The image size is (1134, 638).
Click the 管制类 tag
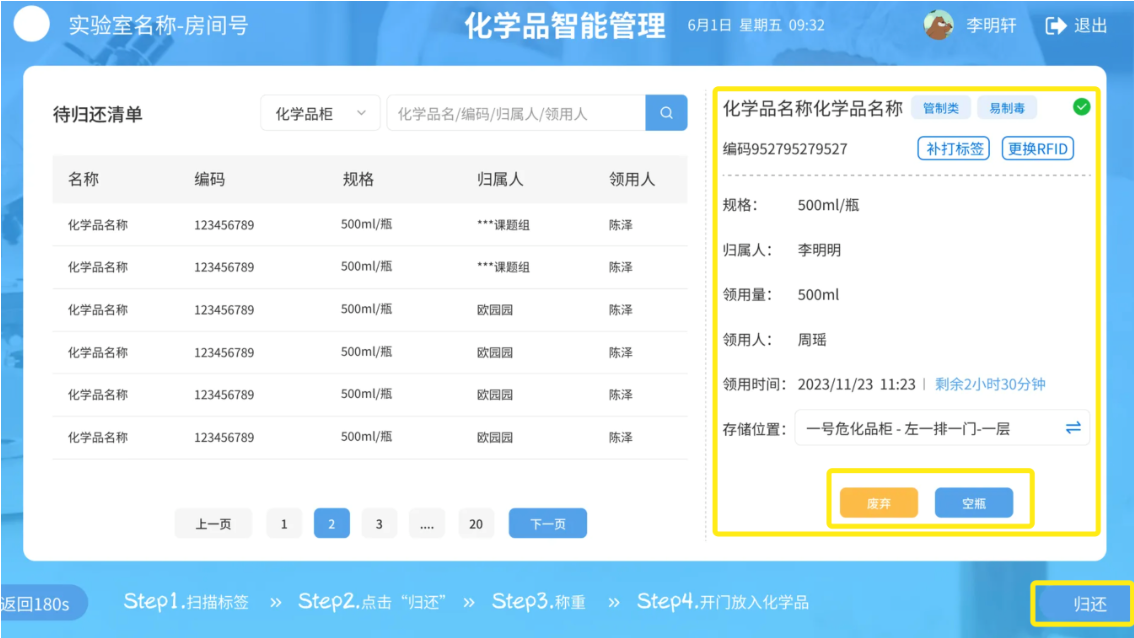tap(941, 108)
